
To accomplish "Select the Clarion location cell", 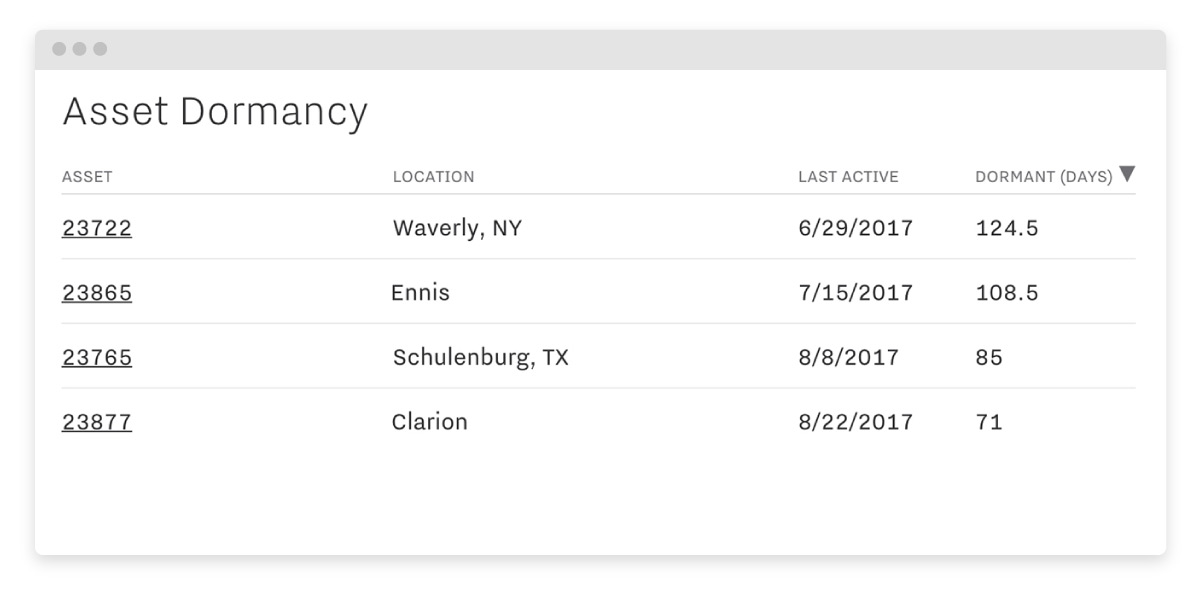I will point(430,422).
